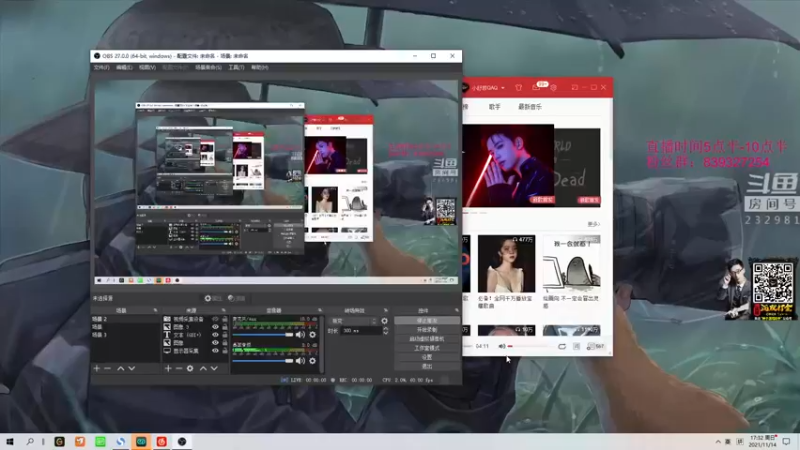Undock the sources panel using its header icon
Viewport: 800px width, 450px height.
223,310
